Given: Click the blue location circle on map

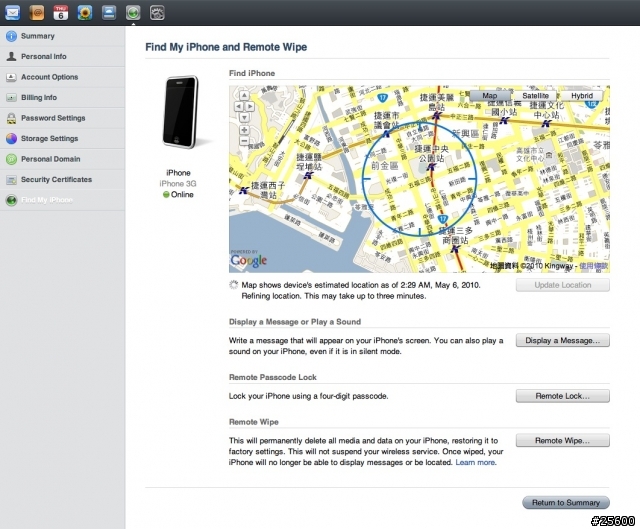Looking at the screenshot, I should point(420,179).
